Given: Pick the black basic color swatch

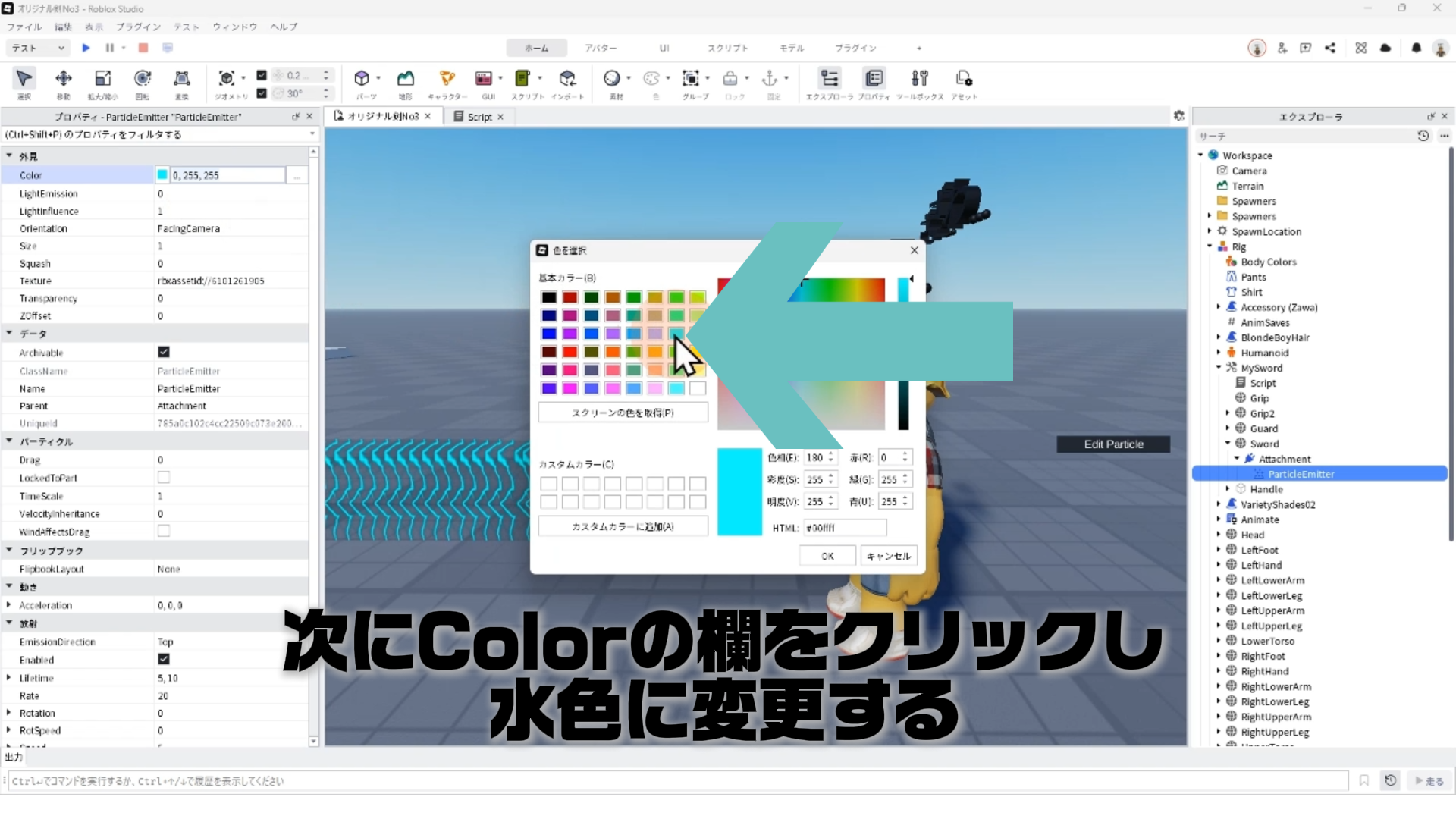Looking at the screenshot, I should pyautogui.click(x=549, y=297).
